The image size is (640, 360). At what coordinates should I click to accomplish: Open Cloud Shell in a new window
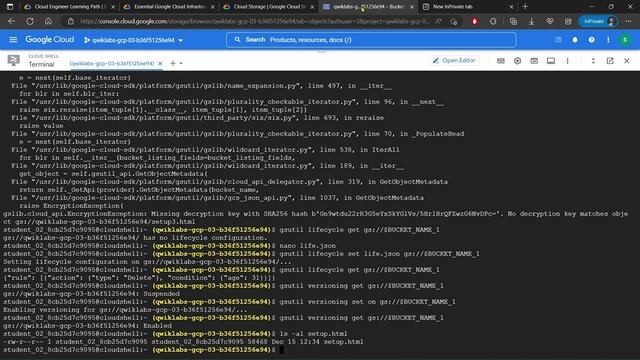coord(610,61)
